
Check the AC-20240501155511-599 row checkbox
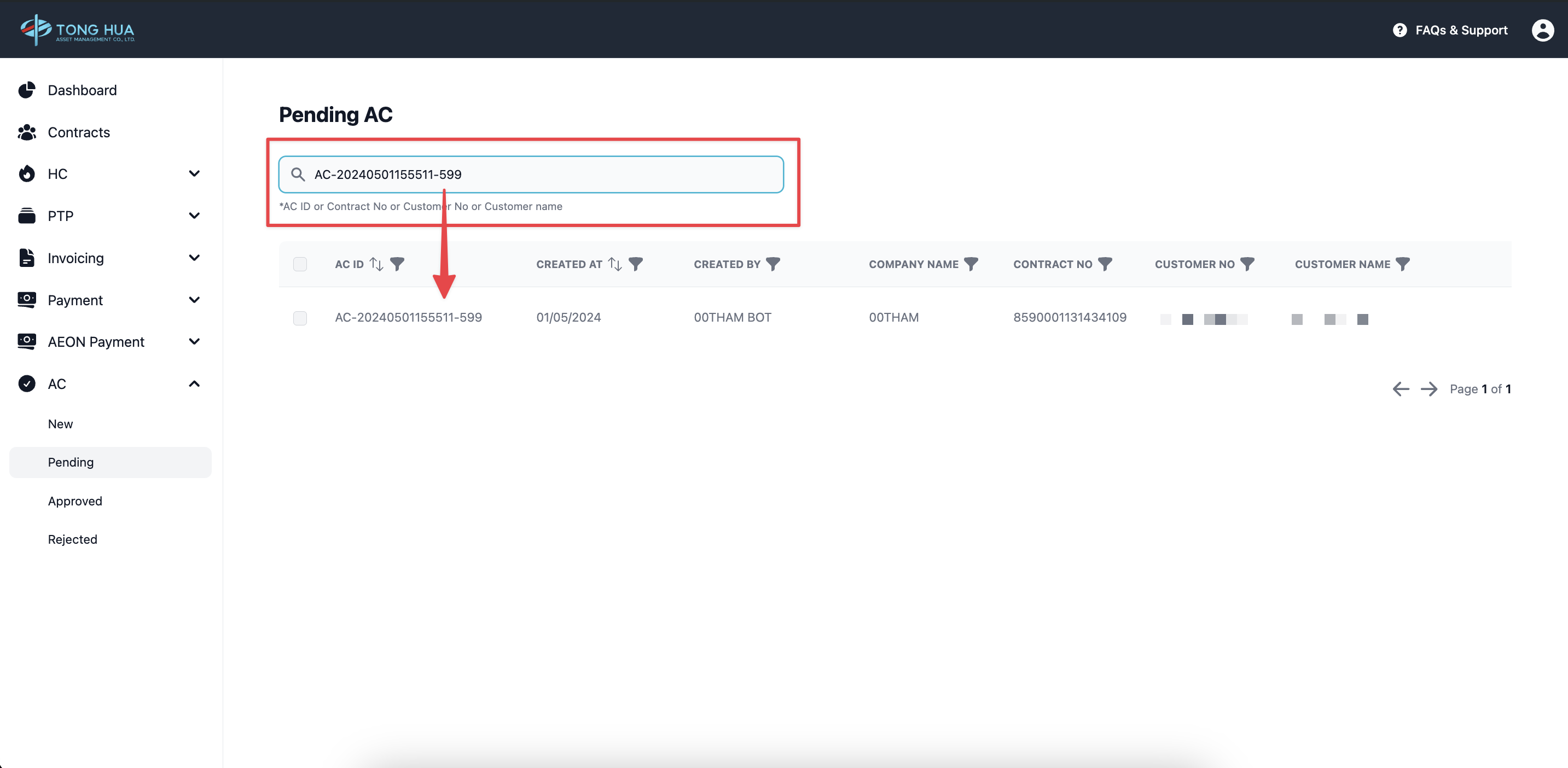click(300, 318)
